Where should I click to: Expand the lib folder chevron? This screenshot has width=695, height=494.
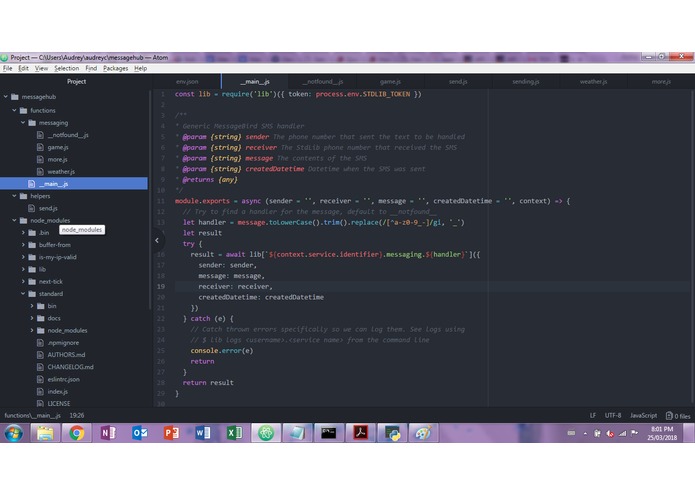click(23, 269)
